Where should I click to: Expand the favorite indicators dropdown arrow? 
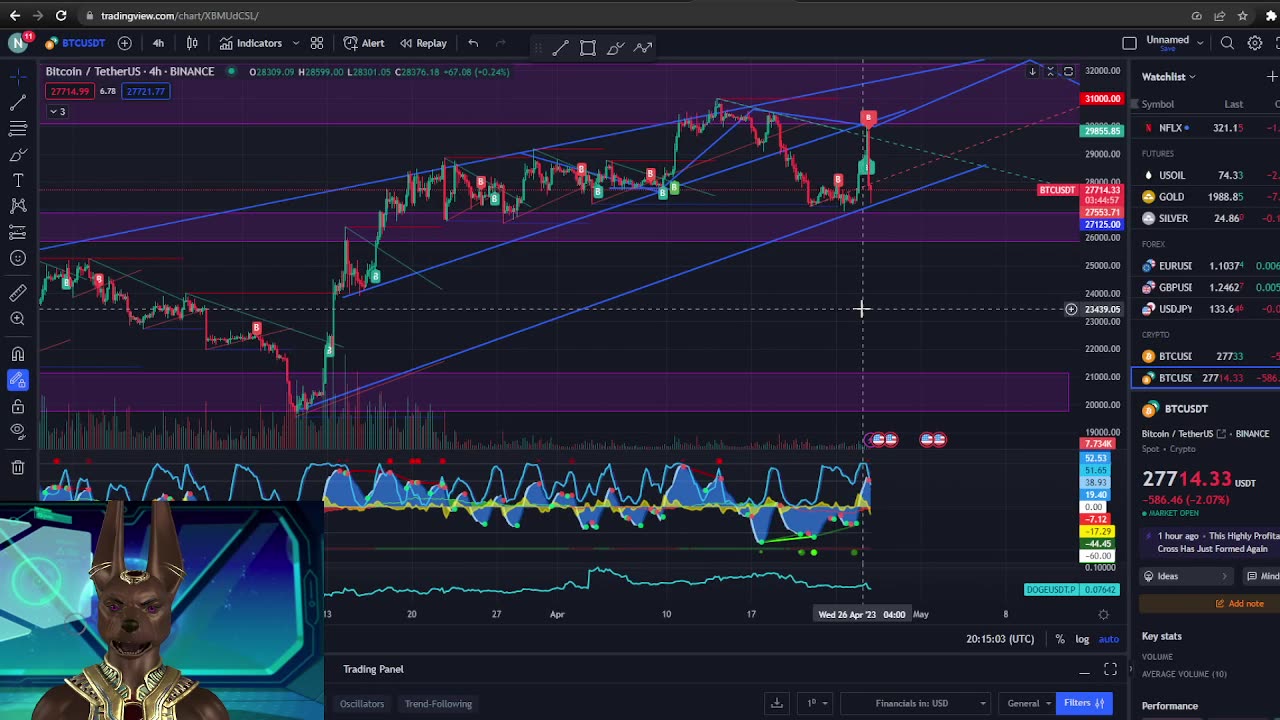coord(295,43)
